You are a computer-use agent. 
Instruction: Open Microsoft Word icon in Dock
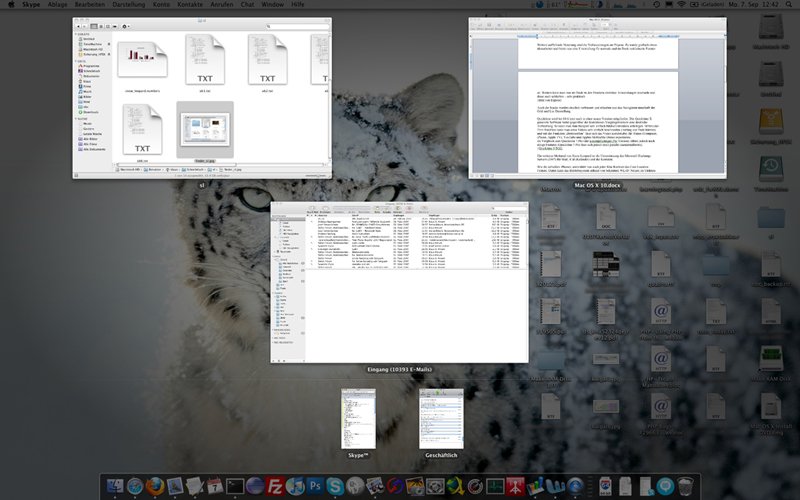point(556,486)
